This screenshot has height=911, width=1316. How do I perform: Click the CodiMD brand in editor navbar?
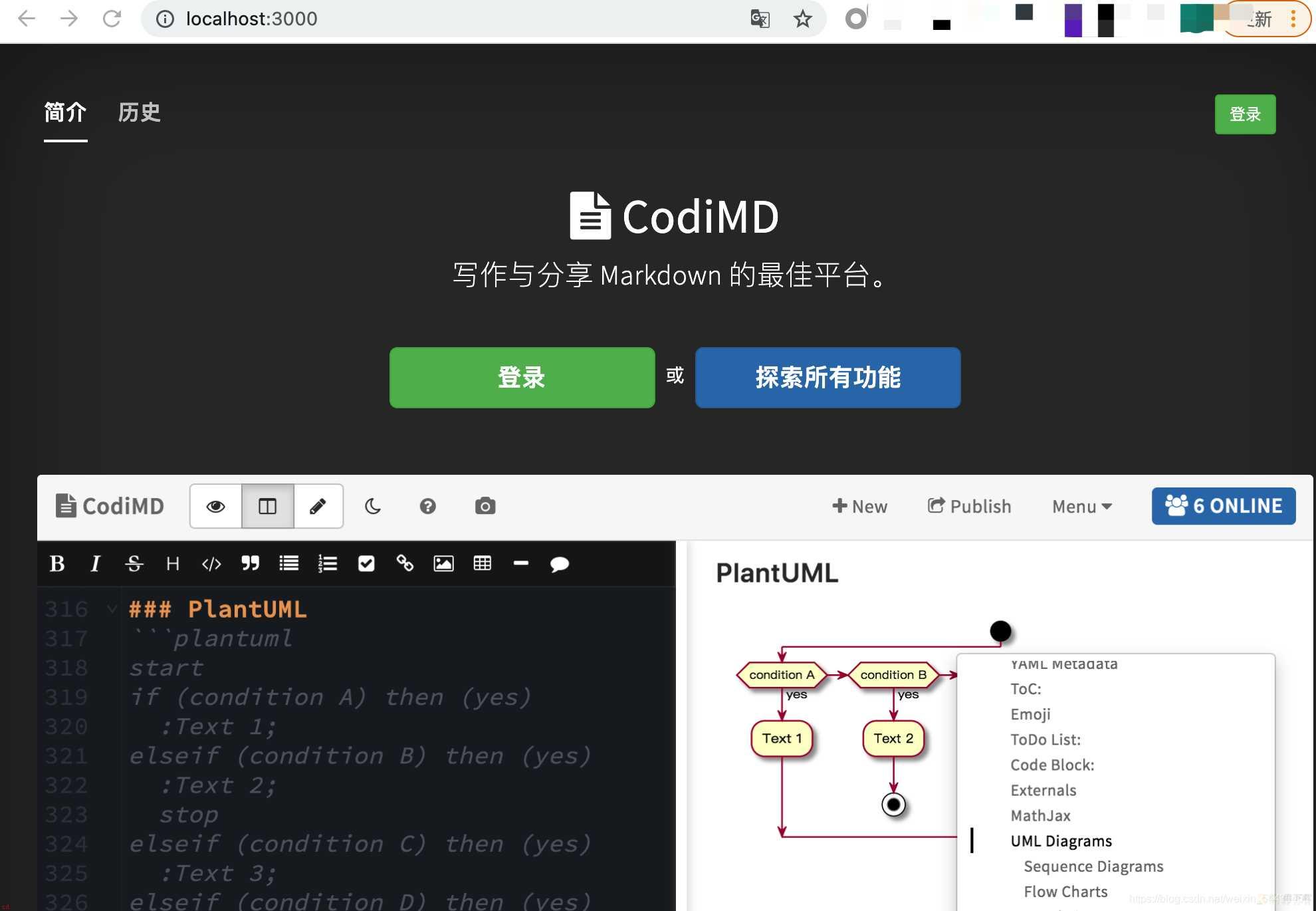pos(110,506)
